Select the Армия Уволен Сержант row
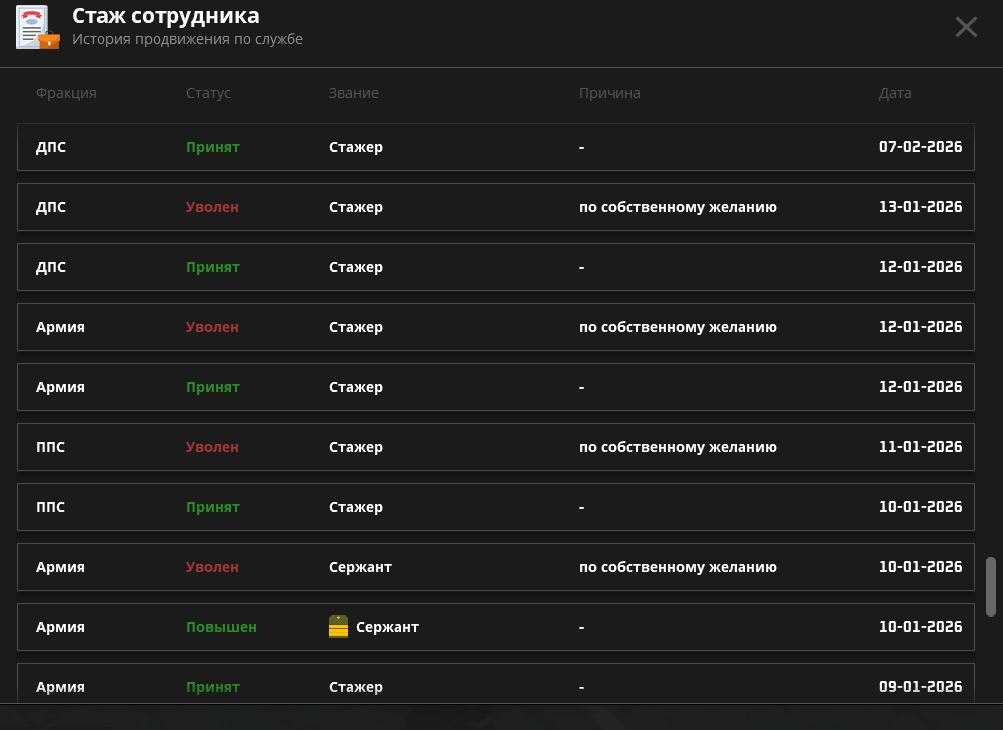Screen dimensions: 1003x730 (x=496, y=567)
